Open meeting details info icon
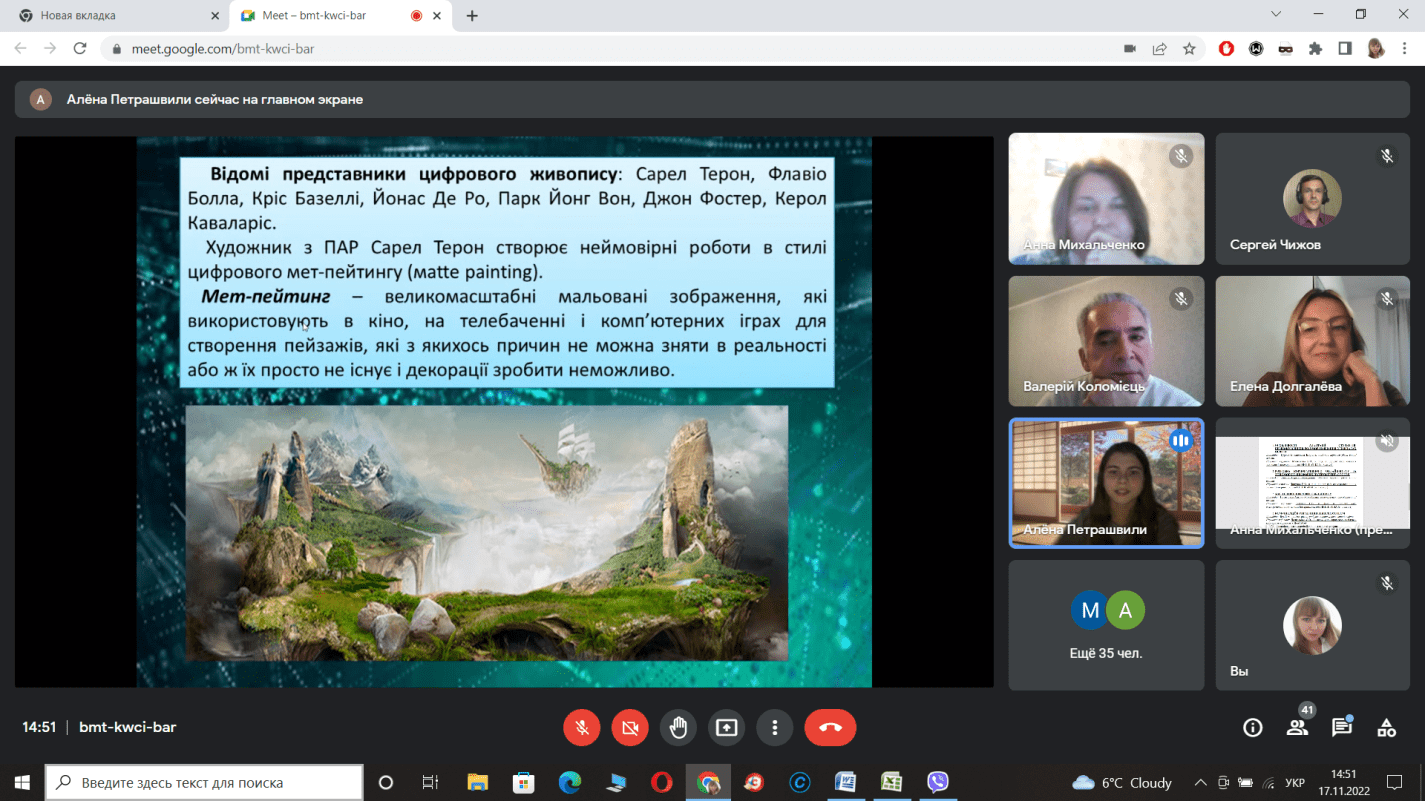 (1252, 728)
